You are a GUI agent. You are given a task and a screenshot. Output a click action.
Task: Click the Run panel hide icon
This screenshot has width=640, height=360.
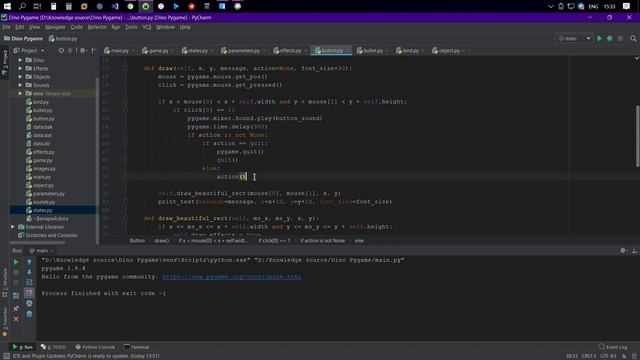[x=634, y=251]
